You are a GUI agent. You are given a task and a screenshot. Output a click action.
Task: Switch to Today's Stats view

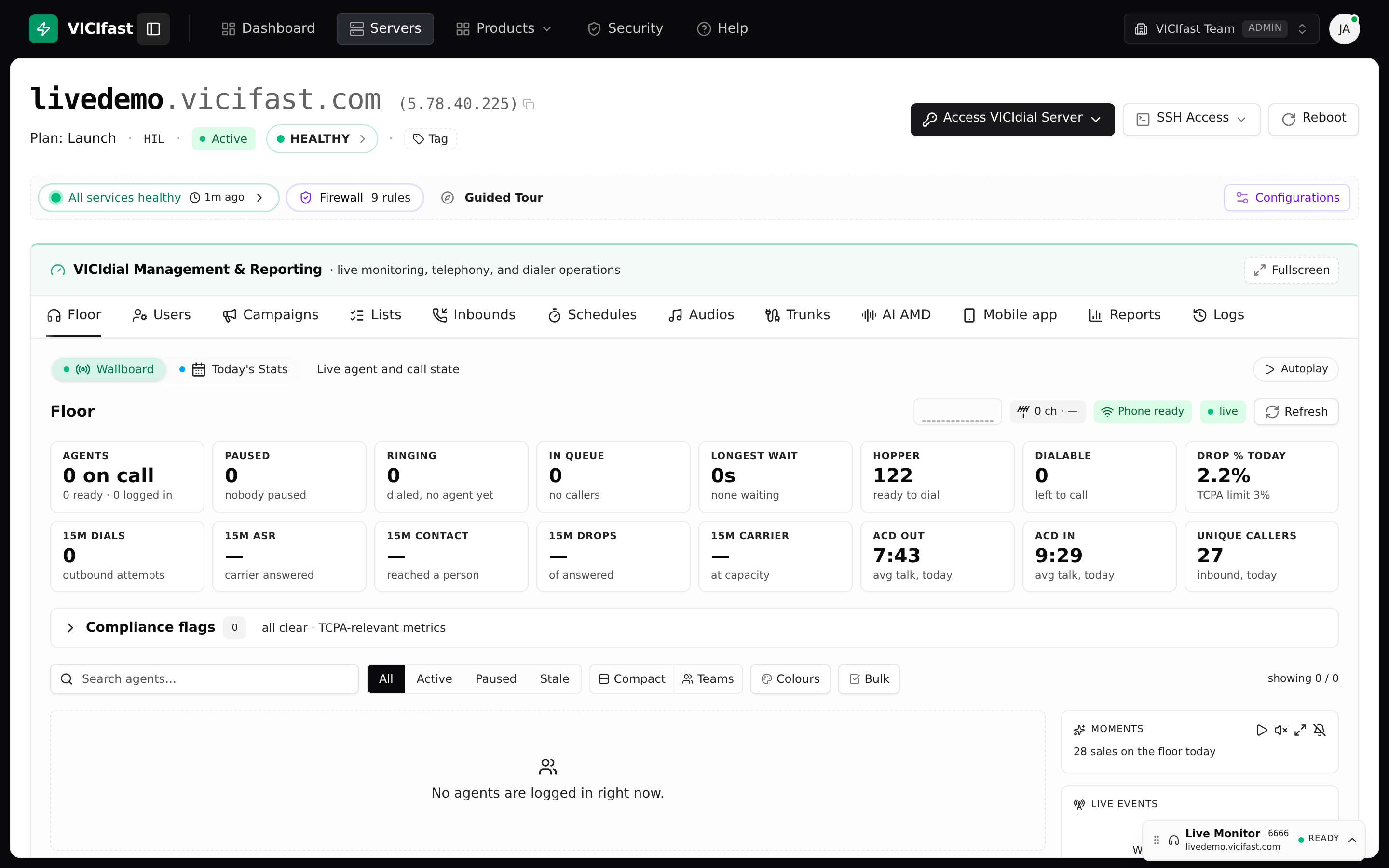(x=234, y=369)
